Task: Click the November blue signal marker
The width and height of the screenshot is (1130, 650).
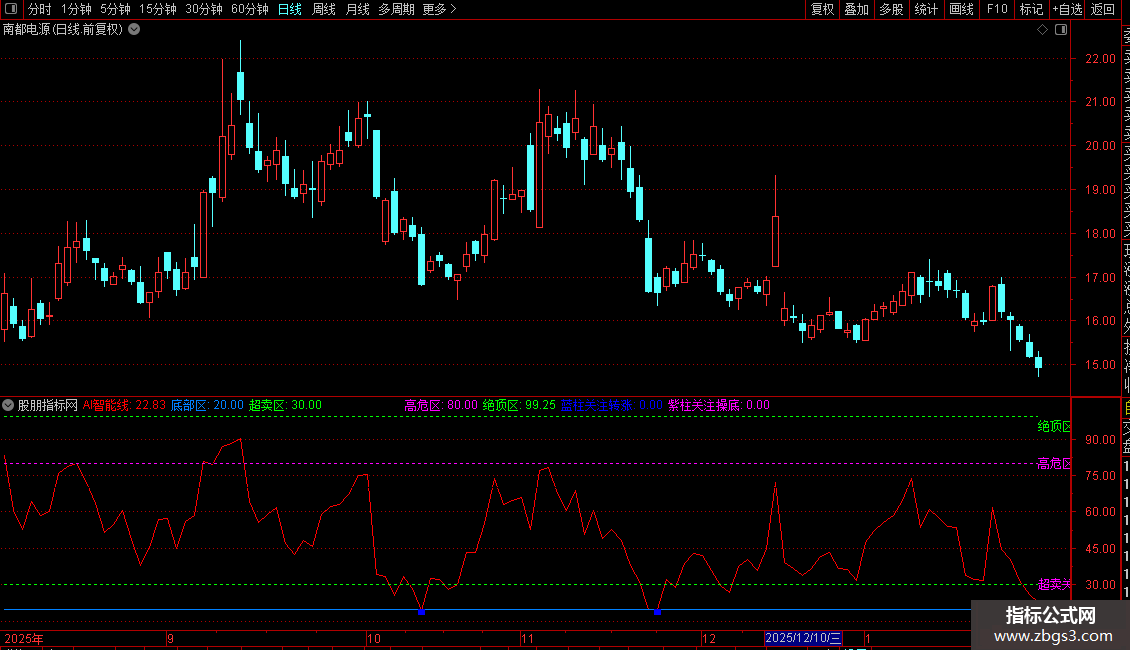Action: (657, 612)
